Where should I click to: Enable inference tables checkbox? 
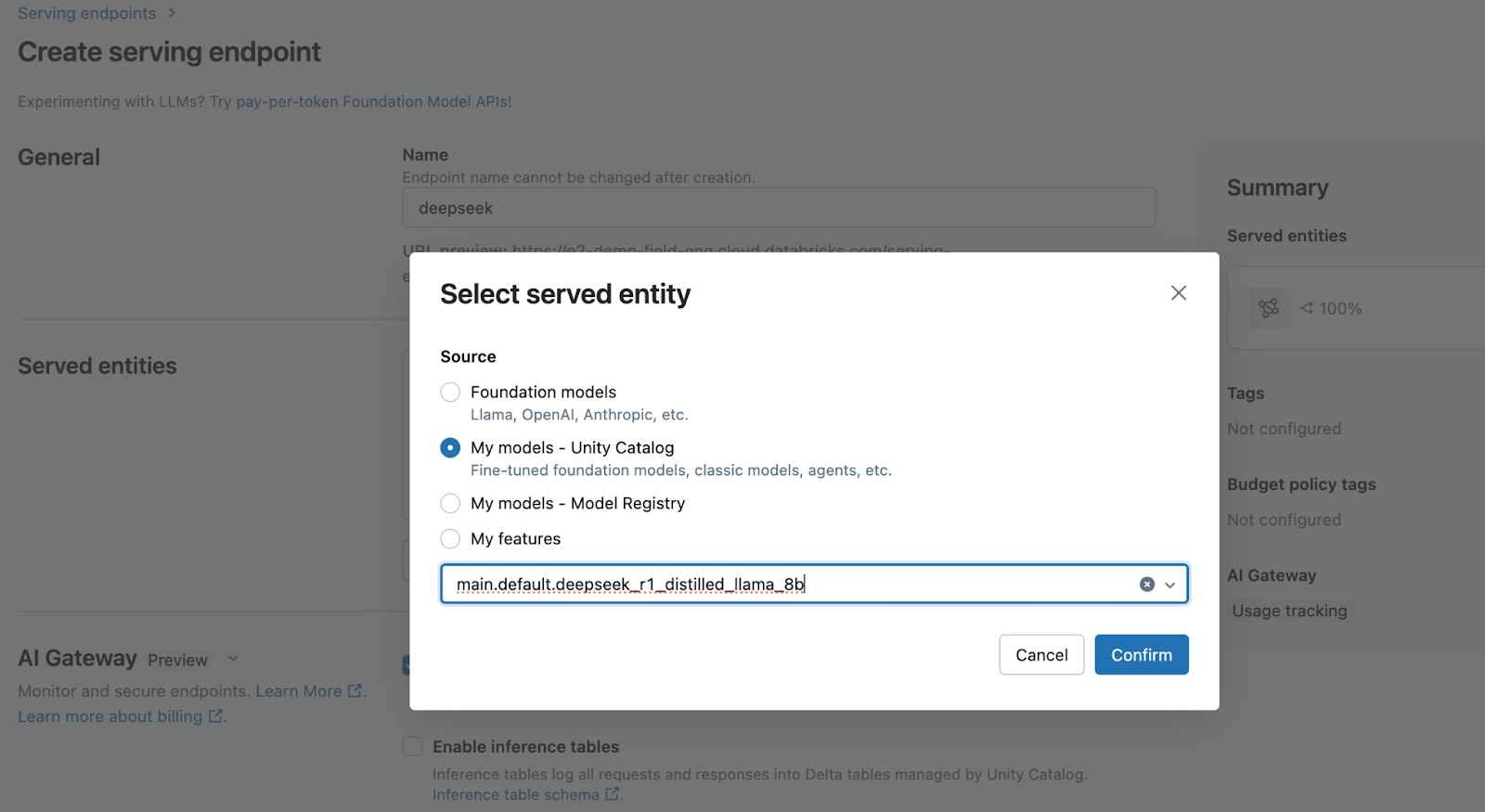413,747
